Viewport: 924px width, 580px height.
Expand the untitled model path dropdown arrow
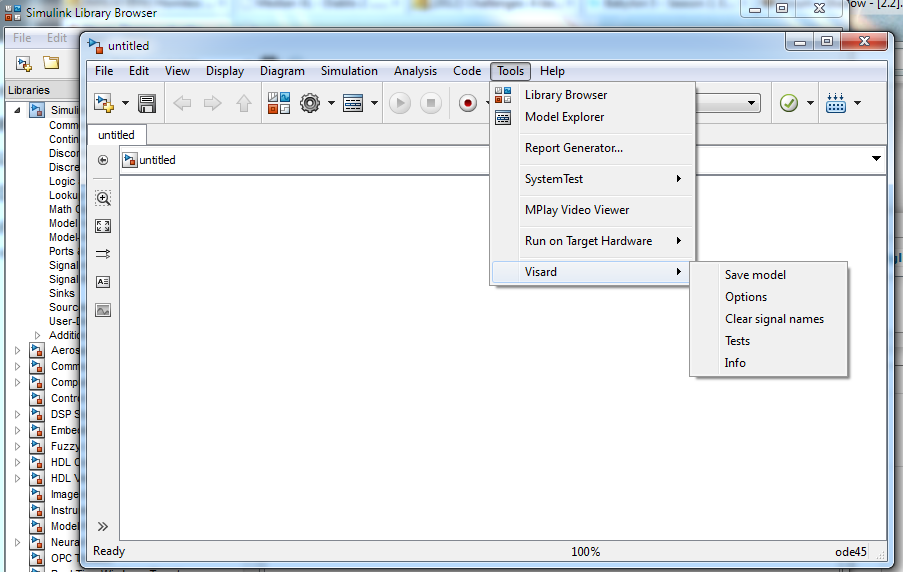[x=876, y=159]
